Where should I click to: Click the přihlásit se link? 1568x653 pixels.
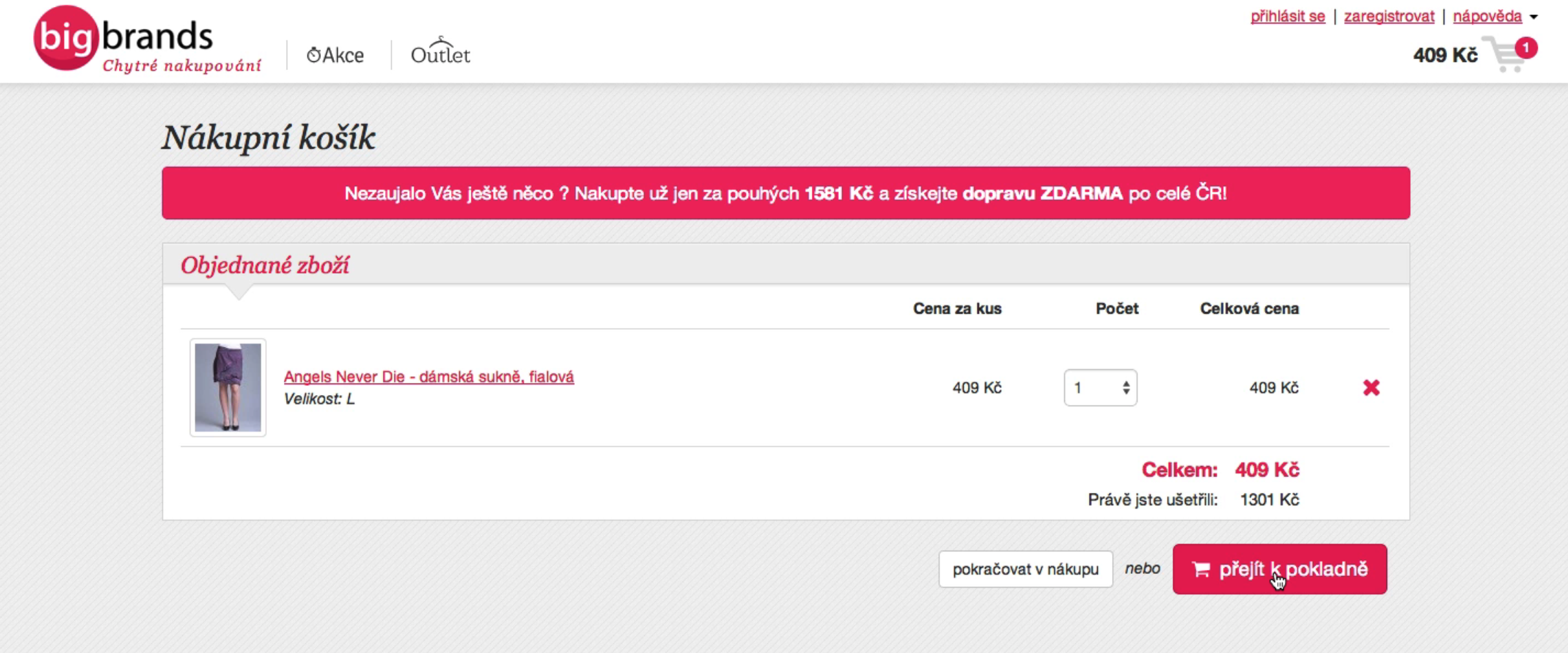click(1288, 16)
